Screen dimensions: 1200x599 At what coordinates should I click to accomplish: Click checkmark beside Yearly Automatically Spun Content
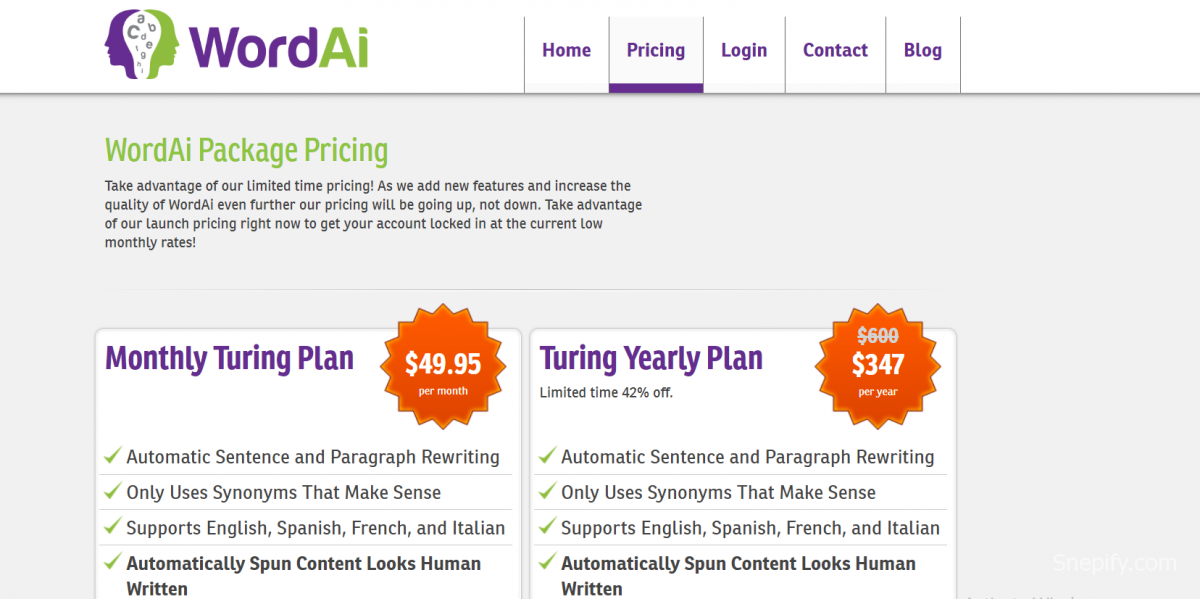(x=547, y=563)
